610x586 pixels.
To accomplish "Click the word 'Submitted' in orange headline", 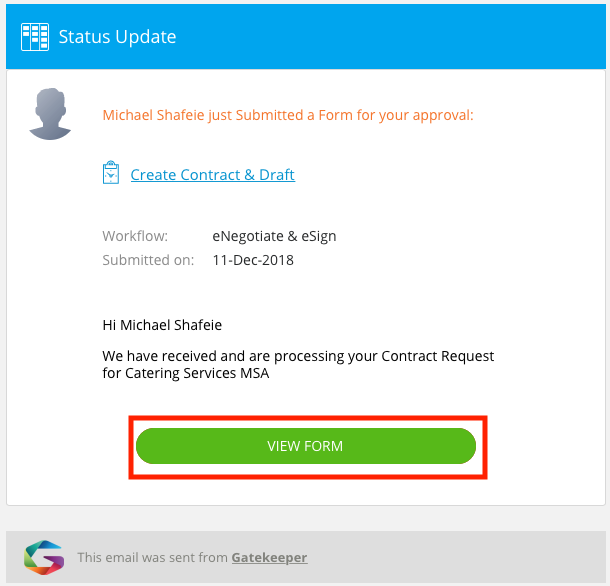I will click(269, 115).
